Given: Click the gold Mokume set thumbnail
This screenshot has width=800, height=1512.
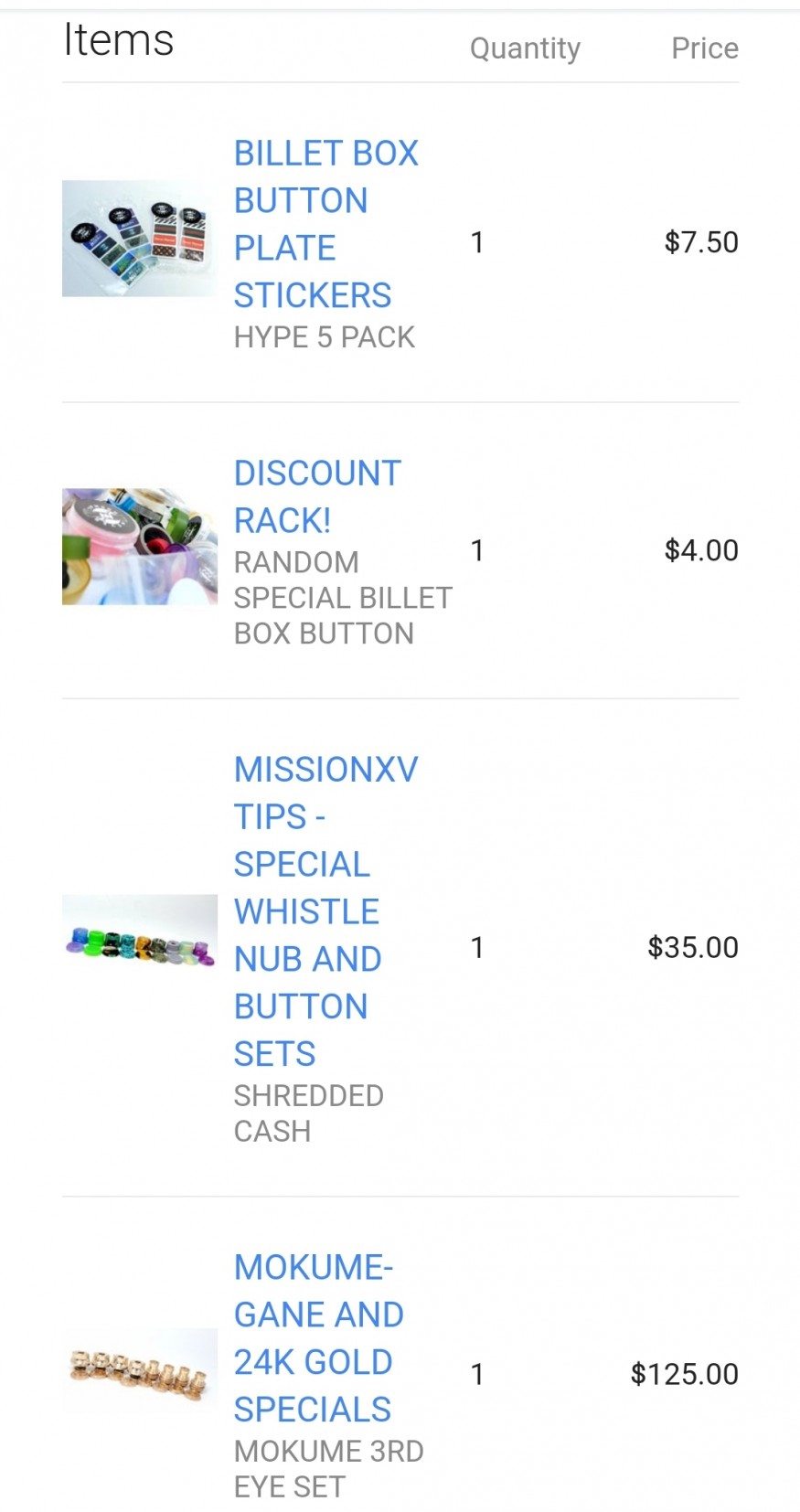Looking at the screenshot, I should click(139, 1369).
